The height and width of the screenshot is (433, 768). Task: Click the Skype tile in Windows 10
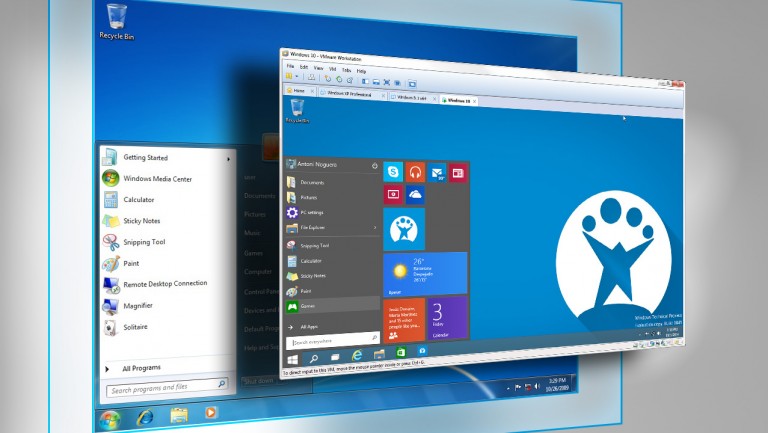pyautogui.click(x=393, y=172)
